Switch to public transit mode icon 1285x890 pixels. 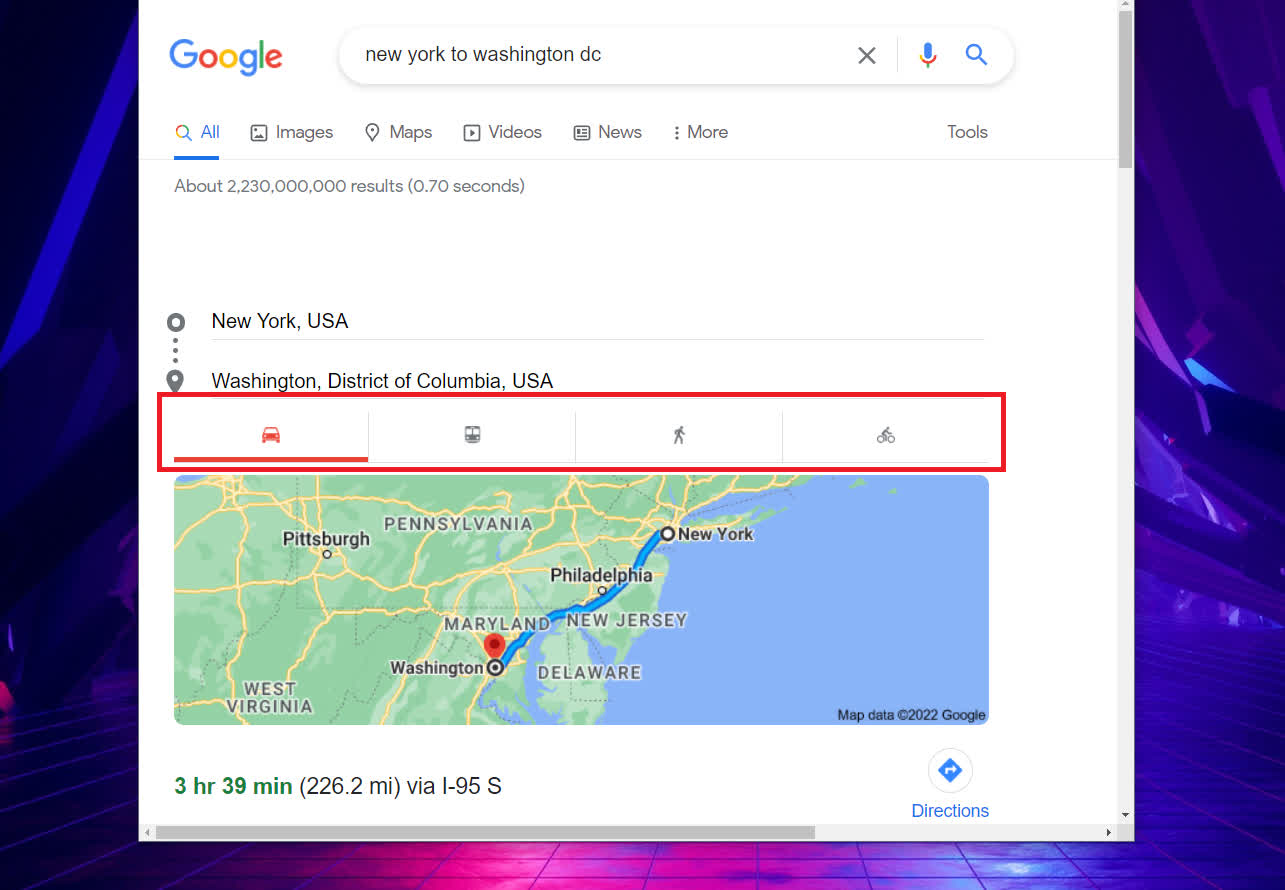tap(472, 435)
